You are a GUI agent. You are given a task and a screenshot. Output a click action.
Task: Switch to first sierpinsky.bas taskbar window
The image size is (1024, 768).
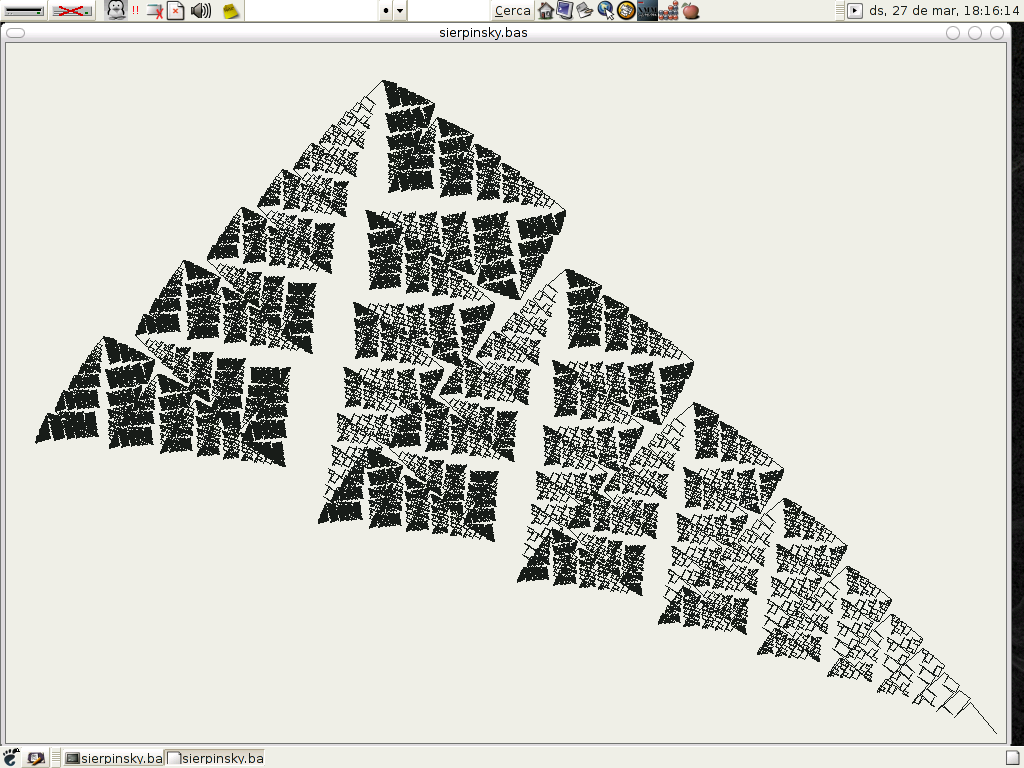112,758
